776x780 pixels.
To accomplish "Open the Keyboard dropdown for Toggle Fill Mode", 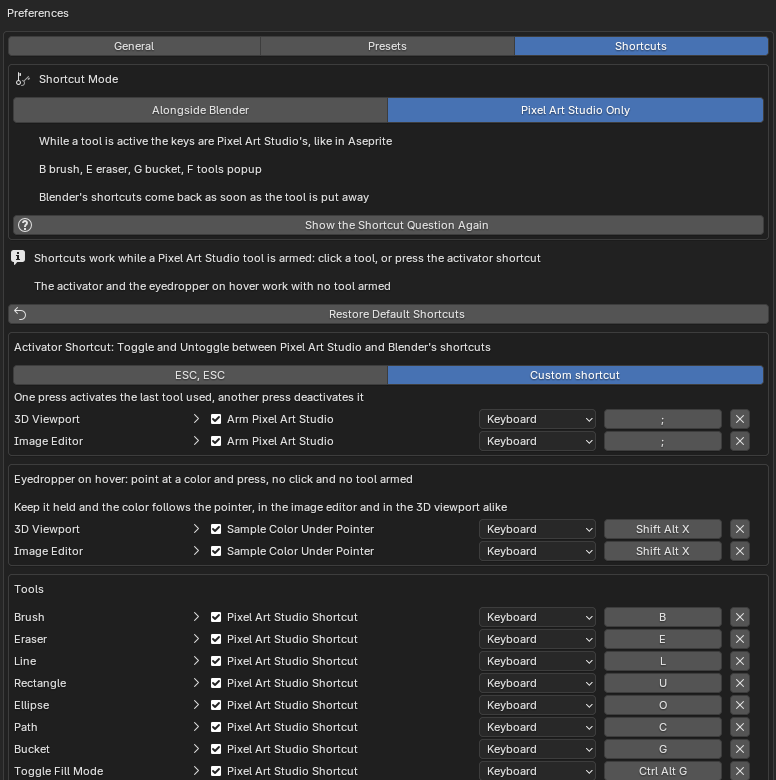I will pos(537,771).
